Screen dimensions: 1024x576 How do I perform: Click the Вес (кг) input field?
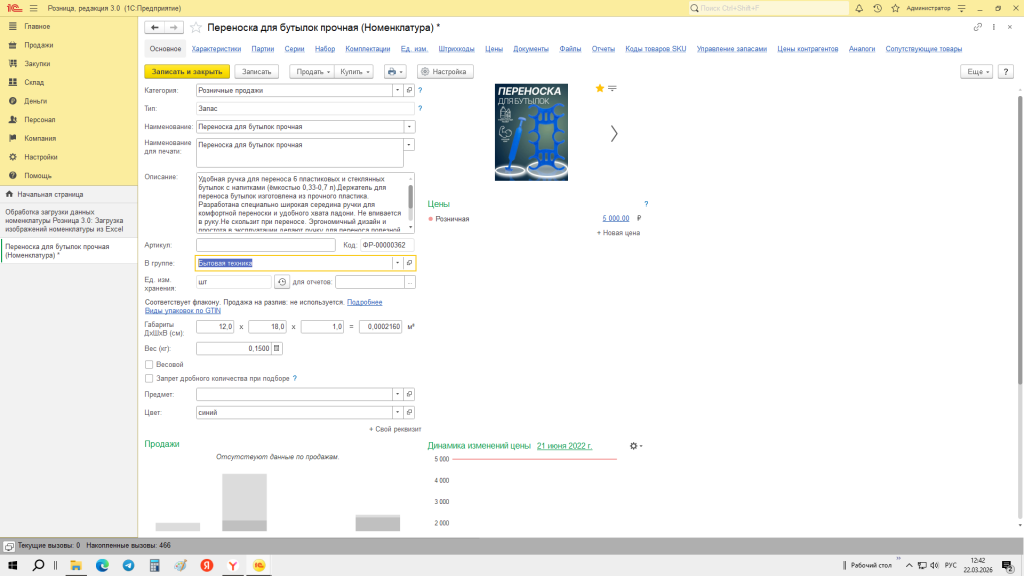point(234,349)
